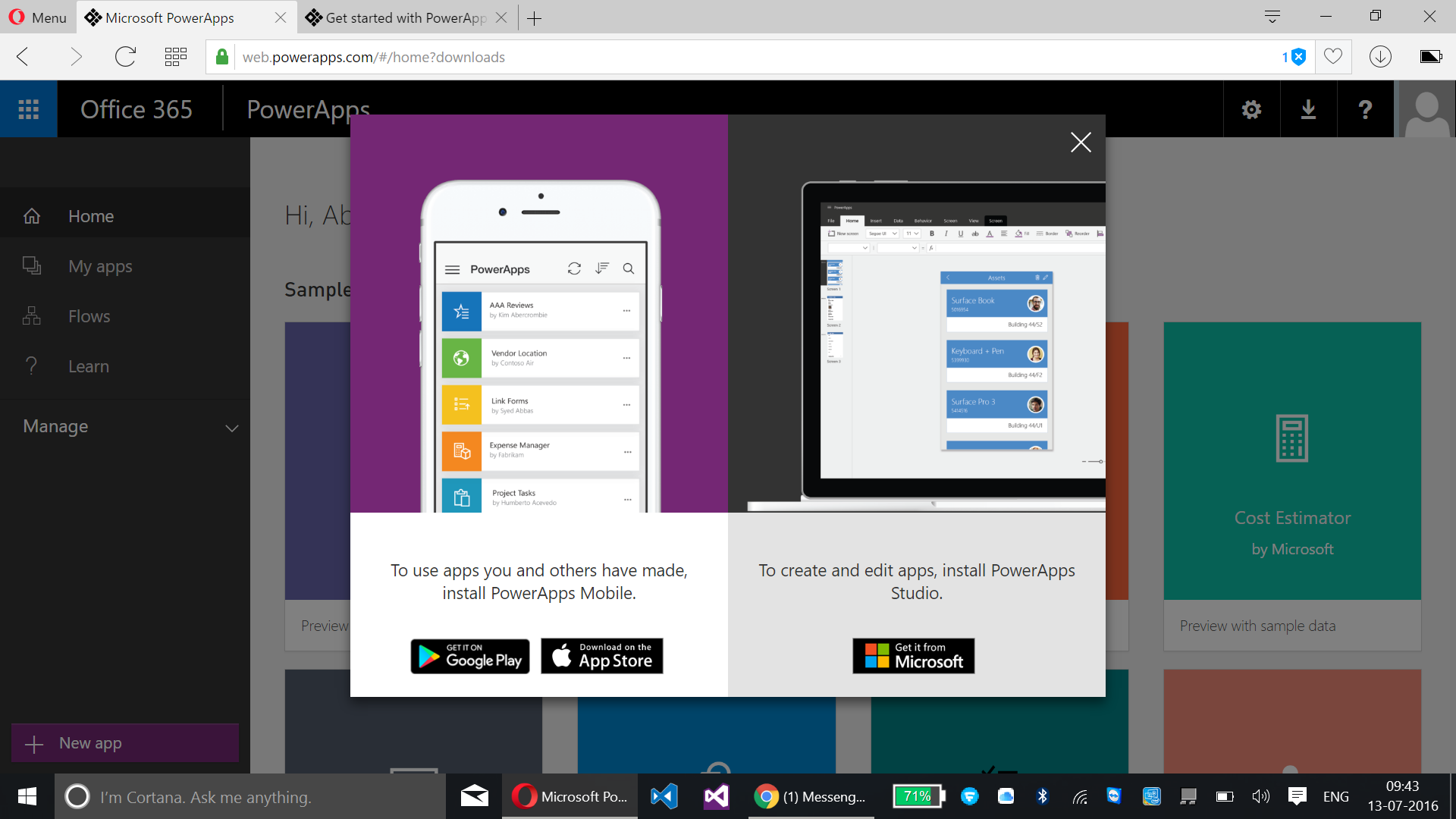The width and height of the screenshot is (1456, 819).
Task: Open a new browser tab
Action: (535, 18)
